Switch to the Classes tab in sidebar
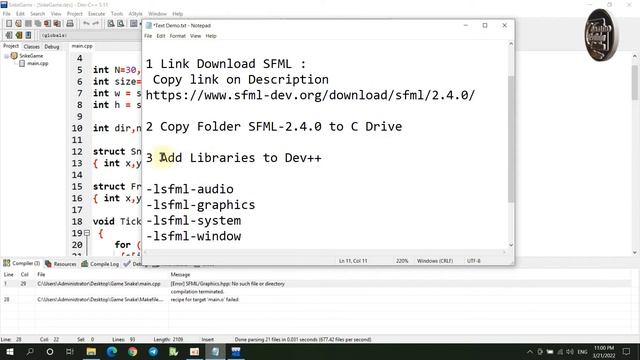This screenshot has width=640, height=360. tap(31, 47)
